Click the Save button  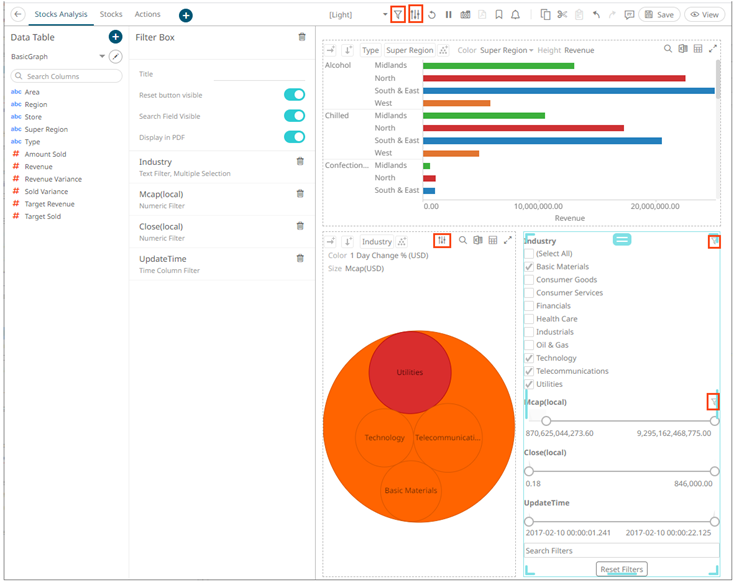[659, 15]
